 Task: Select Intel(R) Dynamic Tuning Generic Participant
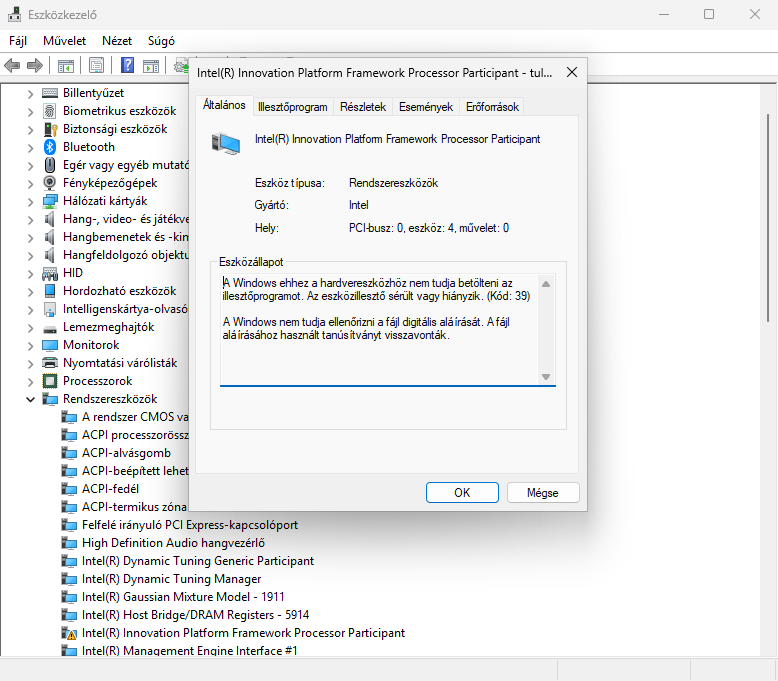[198, 561]
